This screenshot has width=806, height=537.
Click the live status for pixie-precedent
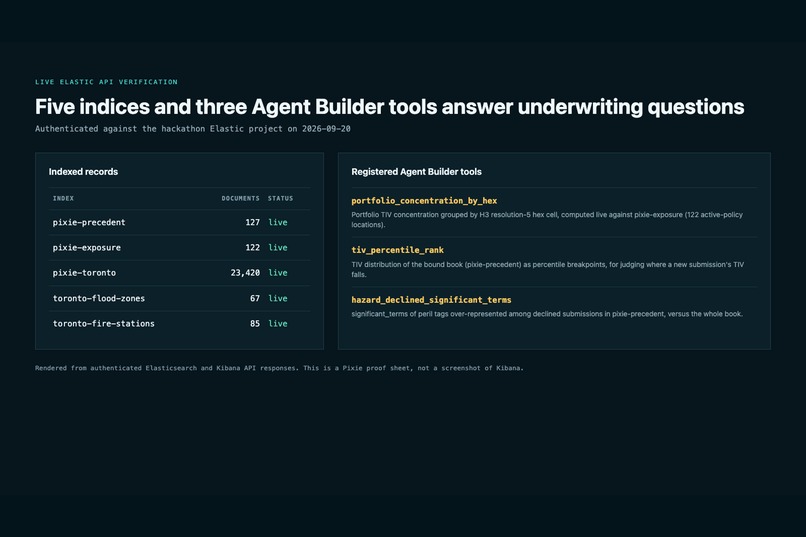coord(278,223)
